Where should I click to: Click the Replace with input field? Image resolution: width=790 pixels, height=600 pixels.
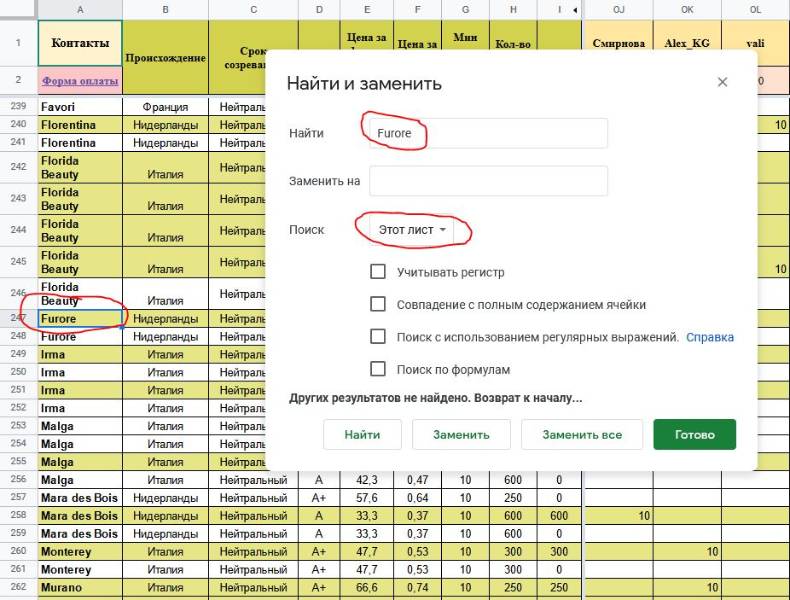click(488, 181)
